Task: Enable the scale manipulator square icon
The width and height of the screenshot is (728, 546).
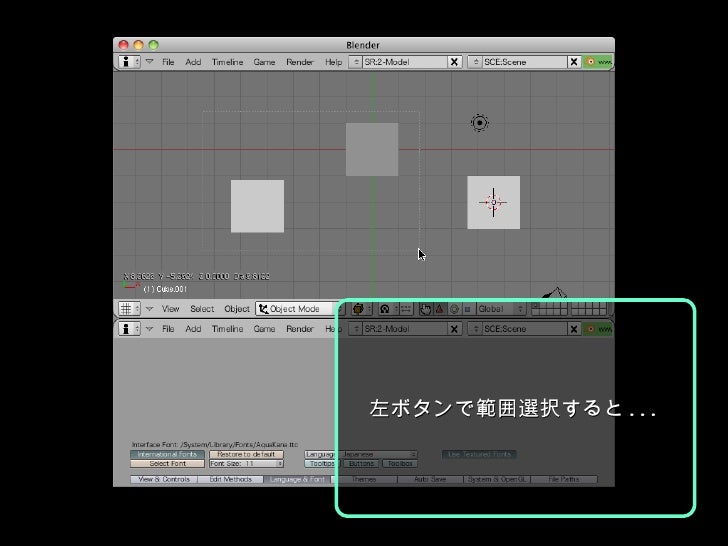Action: tap(468, 309)
